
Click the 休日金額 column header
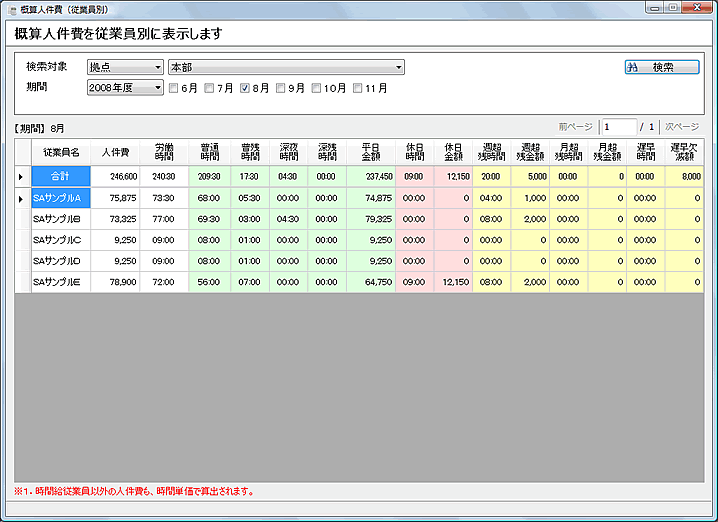[x=454, y=152]
